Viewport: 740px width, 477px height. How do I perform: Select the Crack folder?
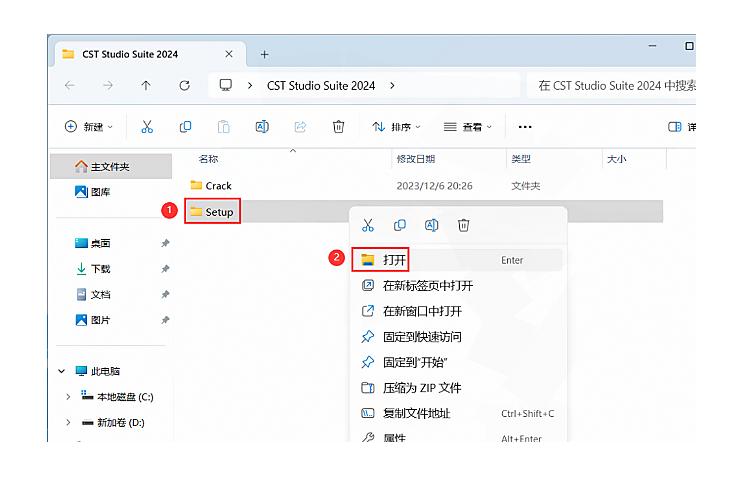click(211, 185)
